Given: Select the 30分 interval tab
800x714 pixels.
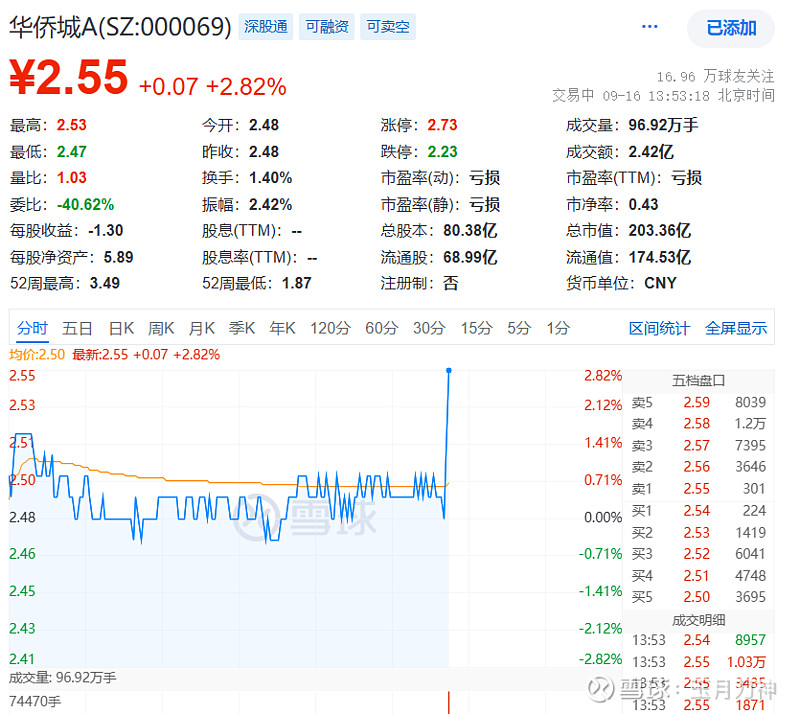Looking at the screenshot, I should (429, 328).
